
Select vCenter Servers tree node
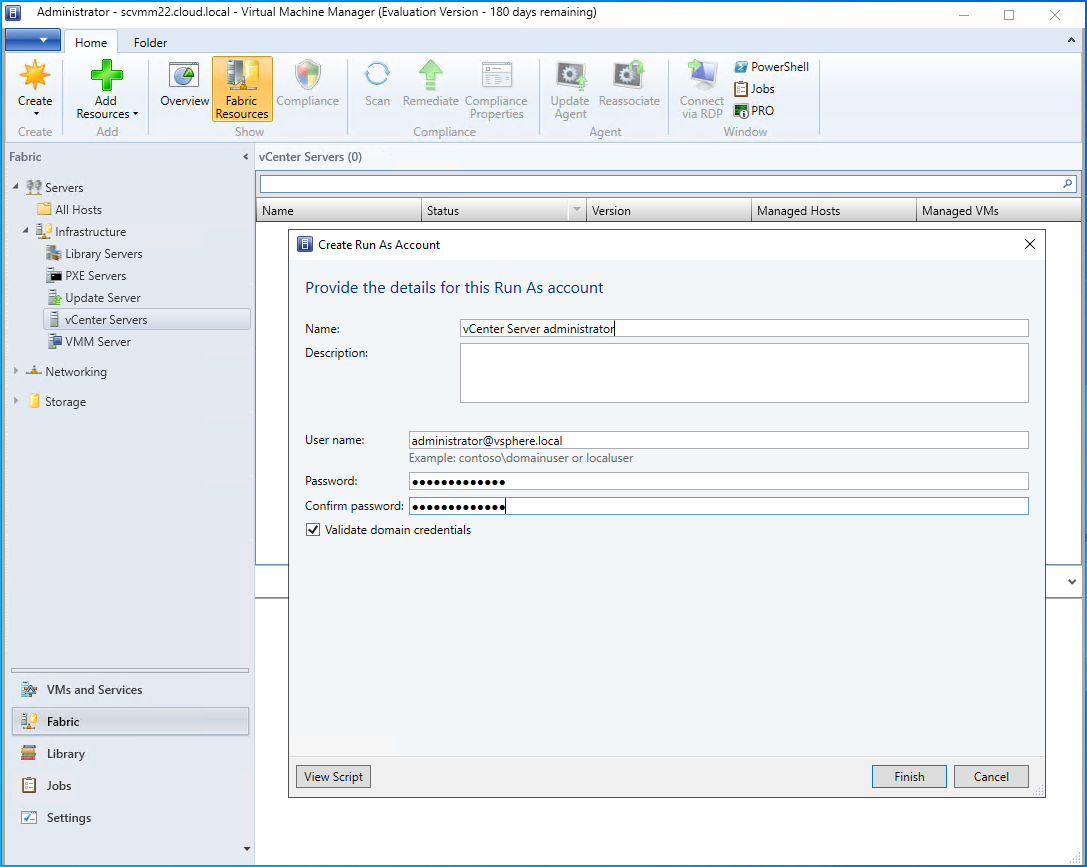(x=147, y=319)
